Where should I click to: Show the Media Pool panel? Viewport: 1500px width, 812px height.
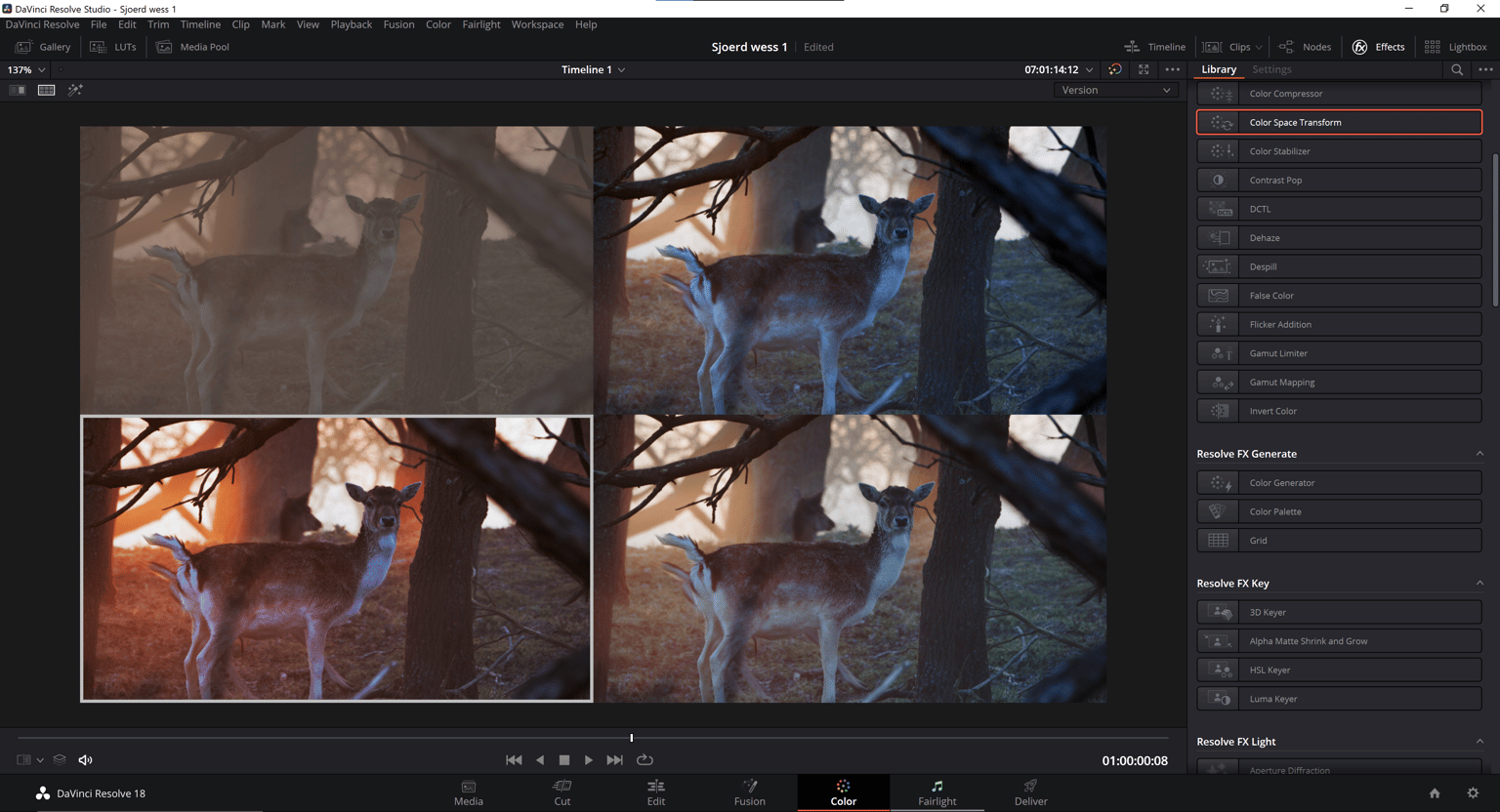pos(192,47)
